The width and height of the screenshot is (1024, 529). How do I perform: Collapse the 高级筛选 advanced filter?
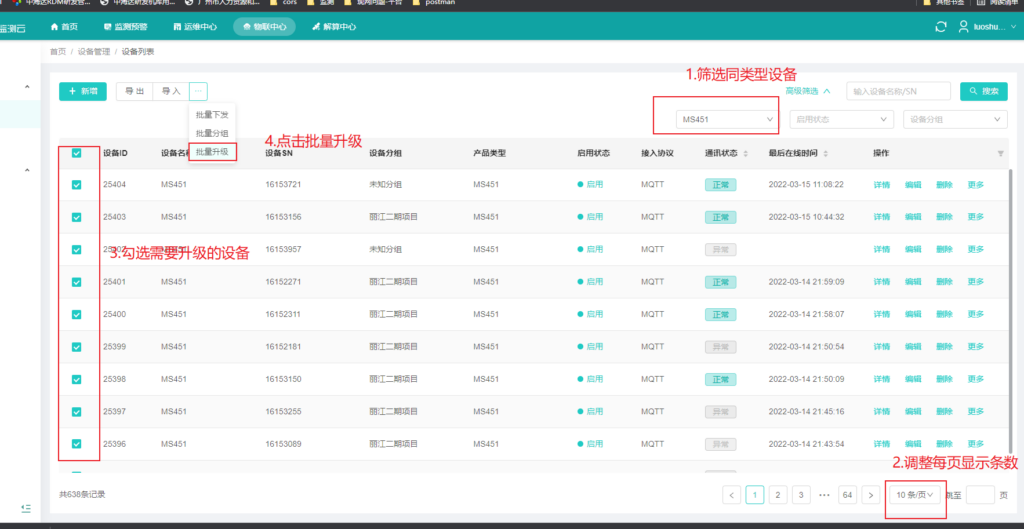point(806,91)
